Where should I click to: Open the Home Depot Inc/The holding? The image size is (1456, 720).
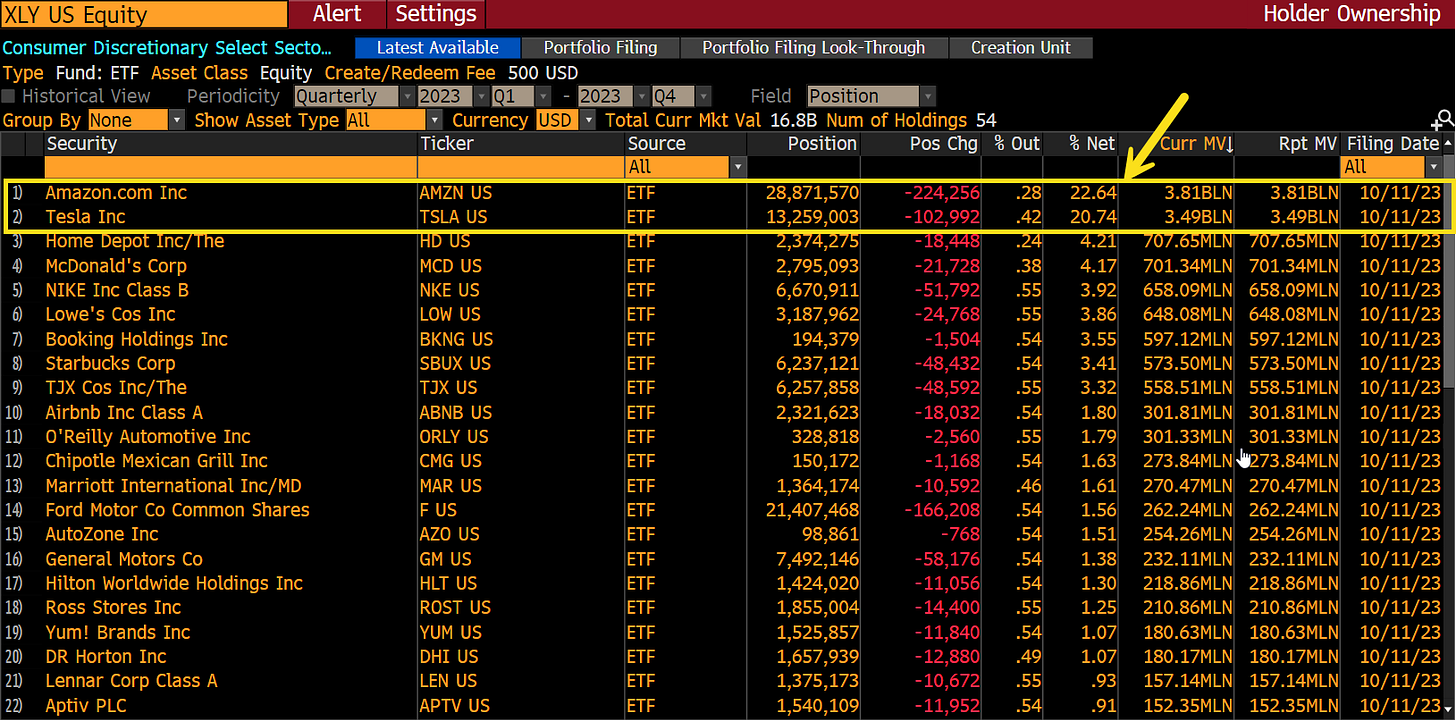coord(134,241)
